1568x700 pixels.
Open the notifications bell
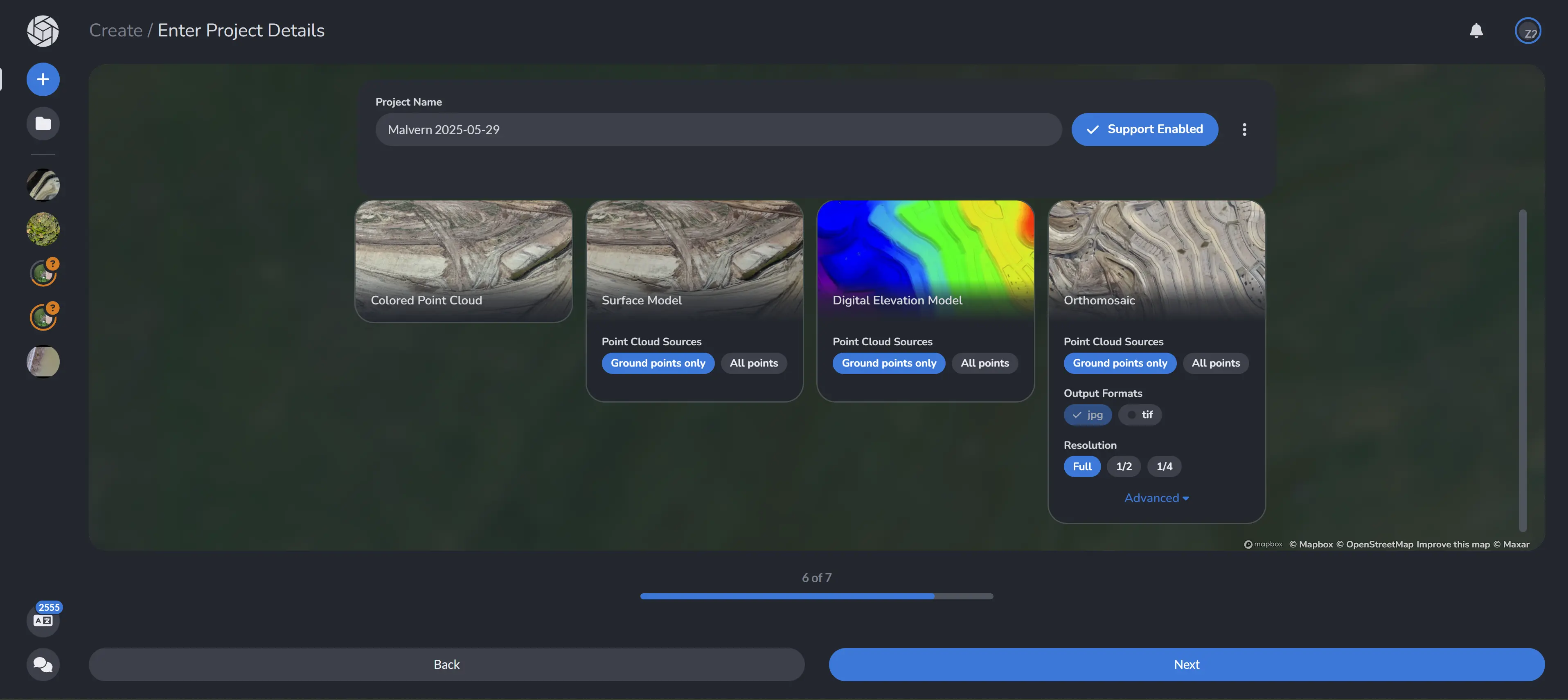[1476, 30]
